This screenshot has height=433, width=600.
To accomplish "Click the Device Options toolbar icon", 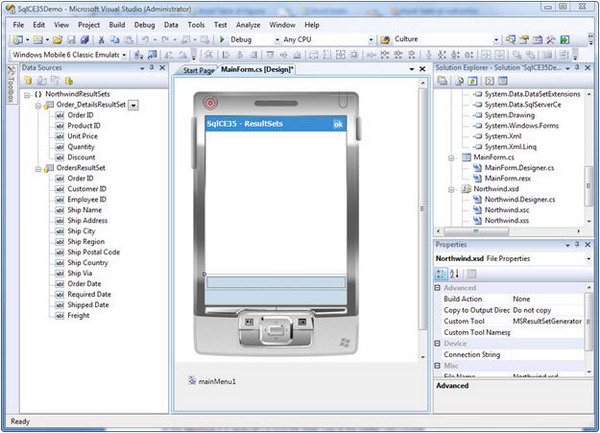I will click(152, 55).
